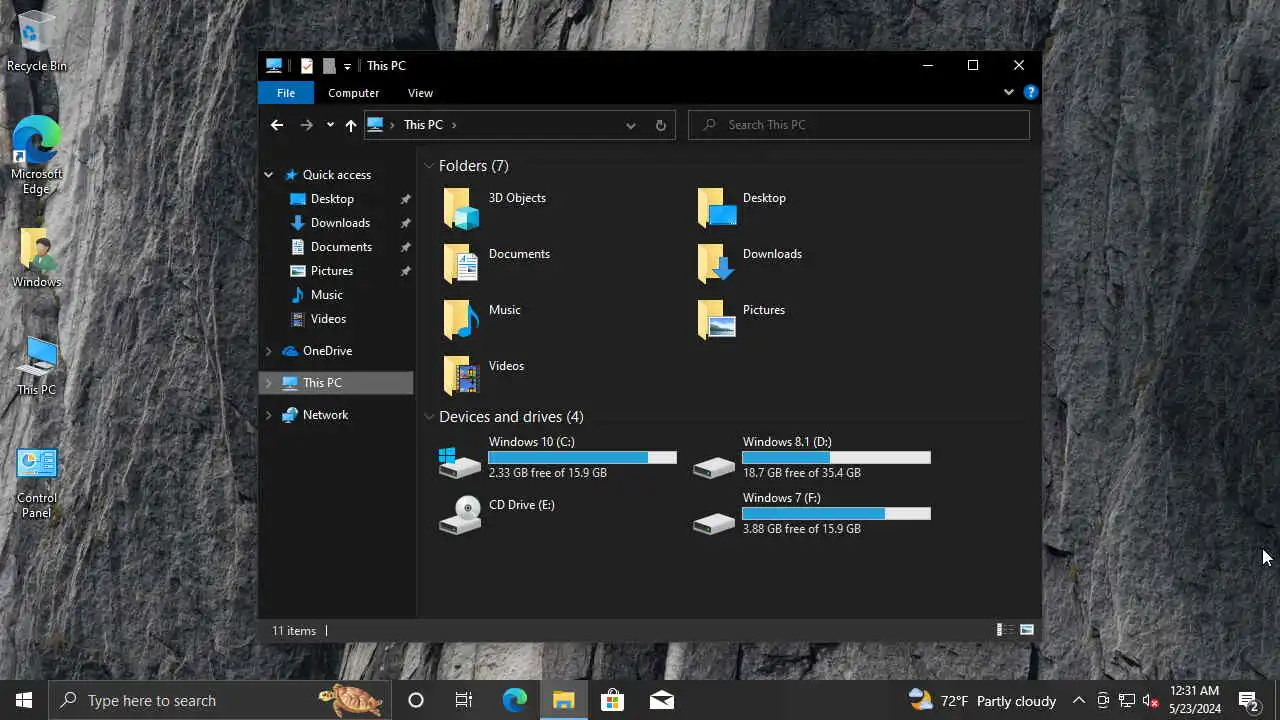Click the Forward navigation arrow
This screenshot has width=1280, height=720.
pos(307,125)
